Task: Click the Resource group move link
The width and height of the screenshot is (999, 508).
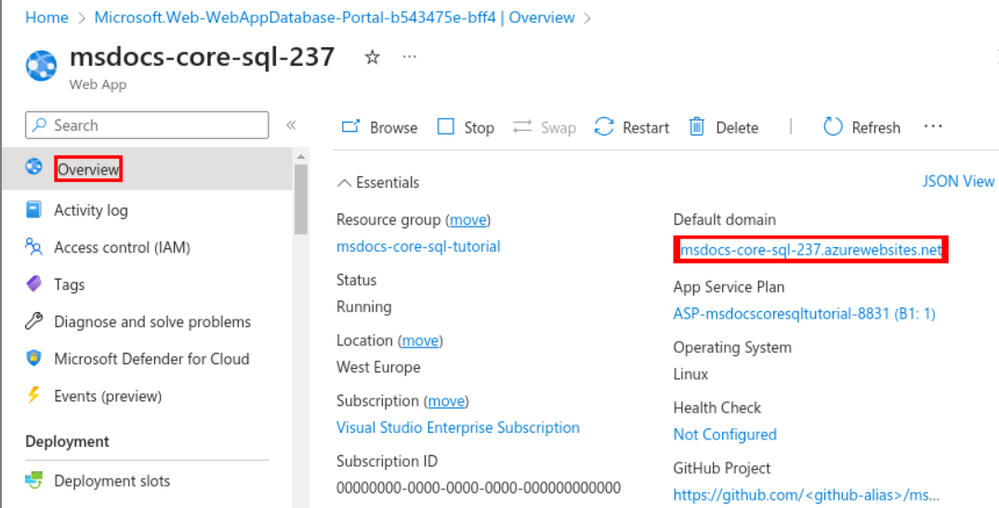Action: 468,220
